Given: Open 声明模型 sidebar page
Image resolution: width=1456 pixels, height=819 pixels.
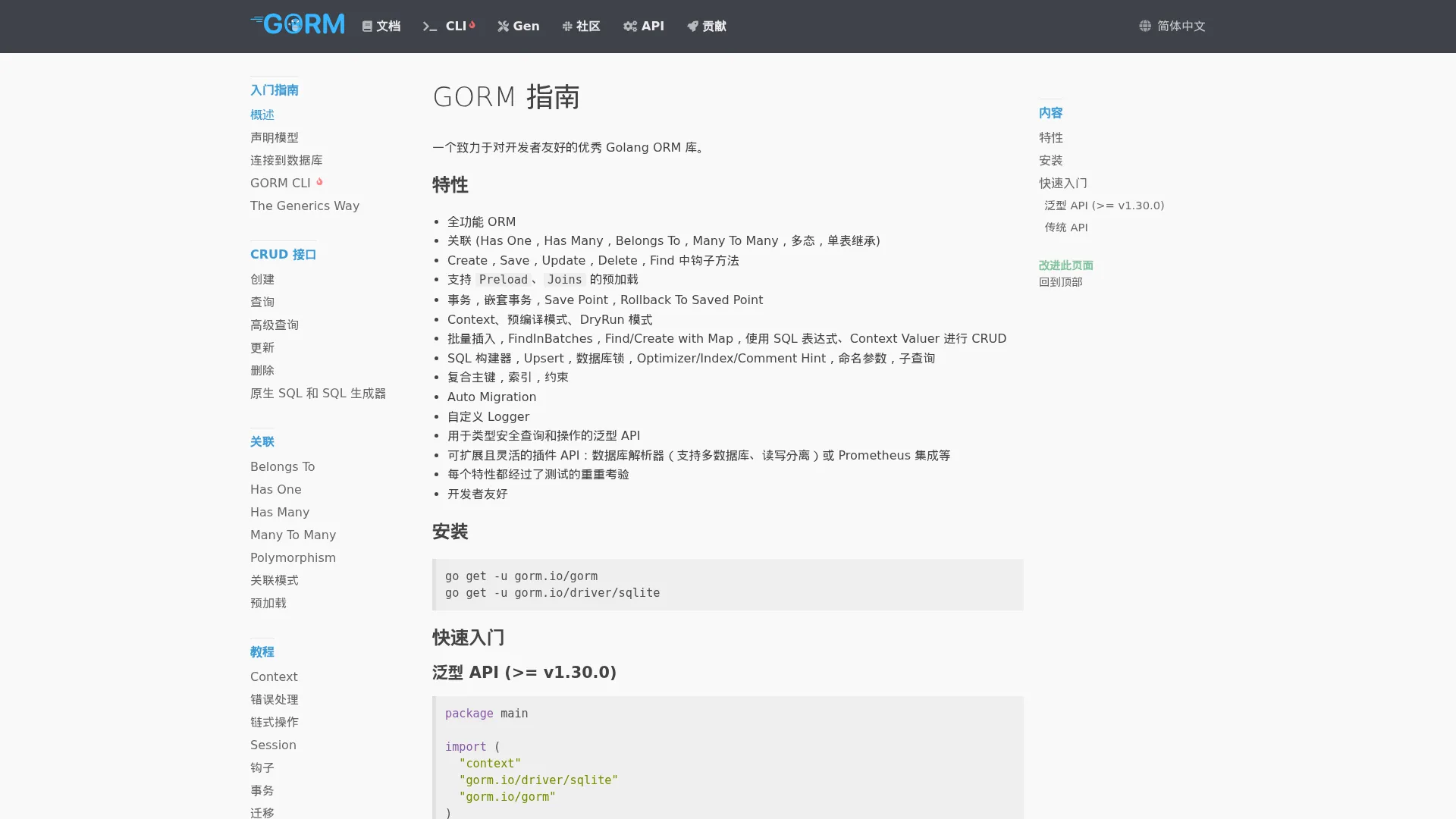Looking at the screenshot, I should pos(275,137).
